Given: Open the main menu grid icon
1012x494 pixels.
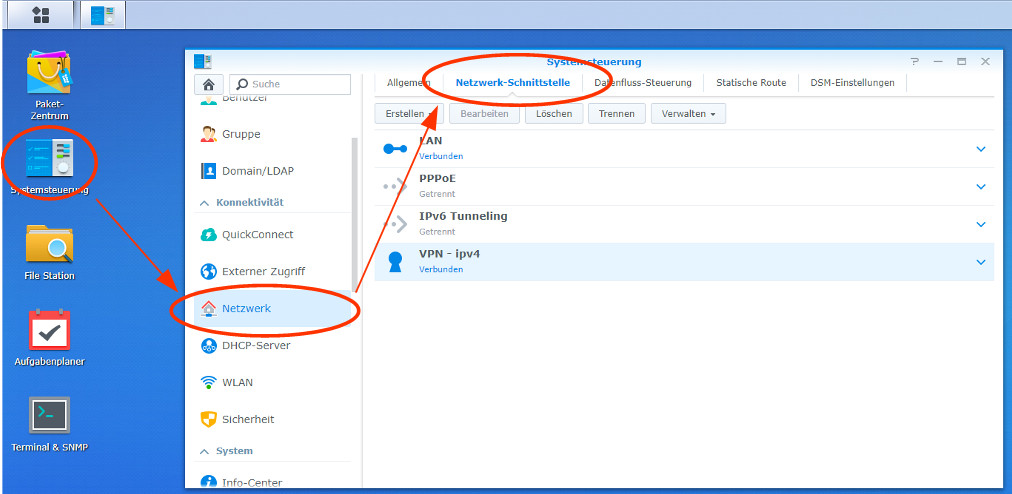Looking at the screenshot, I should 41,15.
